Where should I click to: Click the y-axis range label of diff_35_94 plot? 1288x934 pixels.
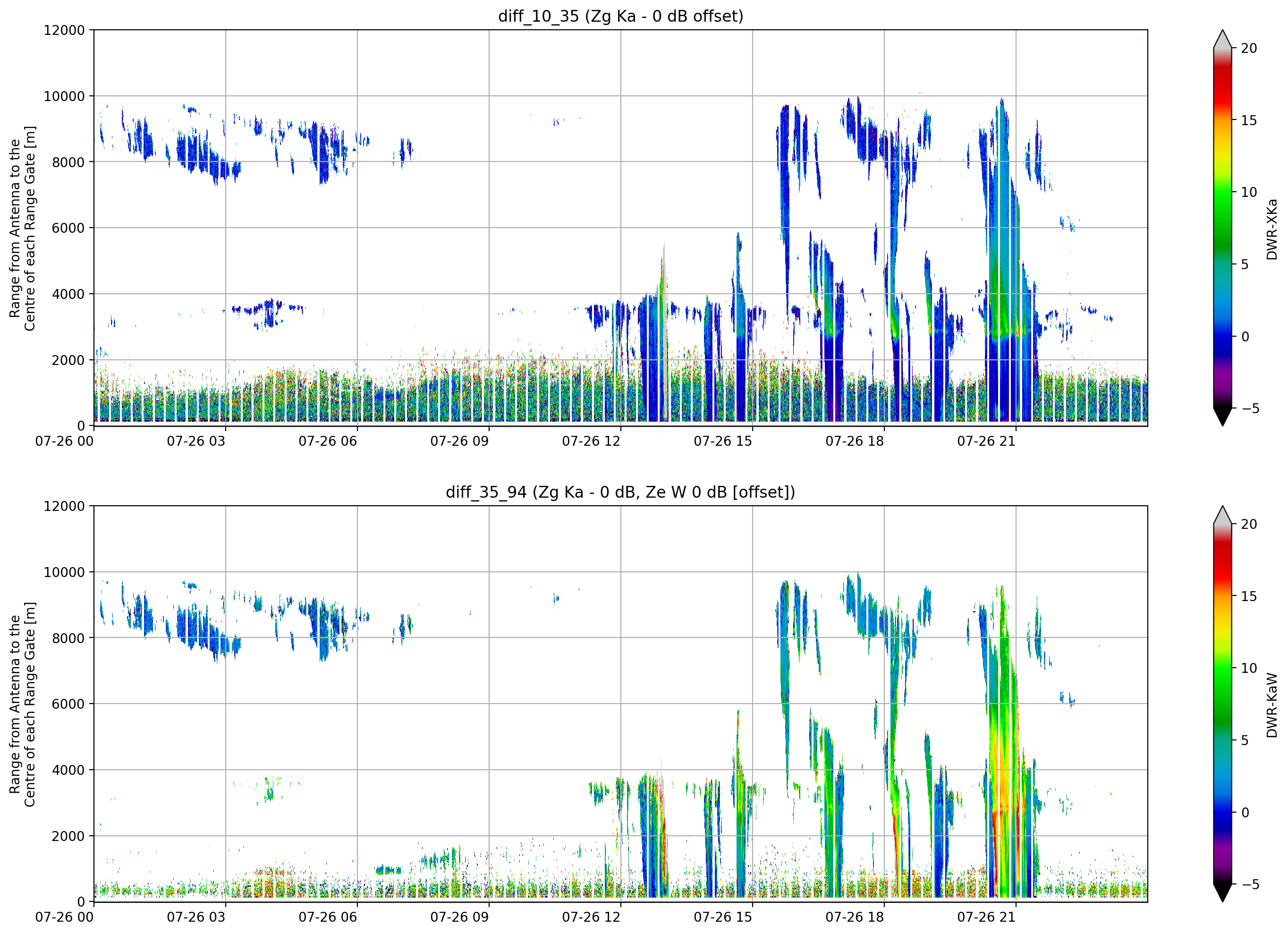22,705
